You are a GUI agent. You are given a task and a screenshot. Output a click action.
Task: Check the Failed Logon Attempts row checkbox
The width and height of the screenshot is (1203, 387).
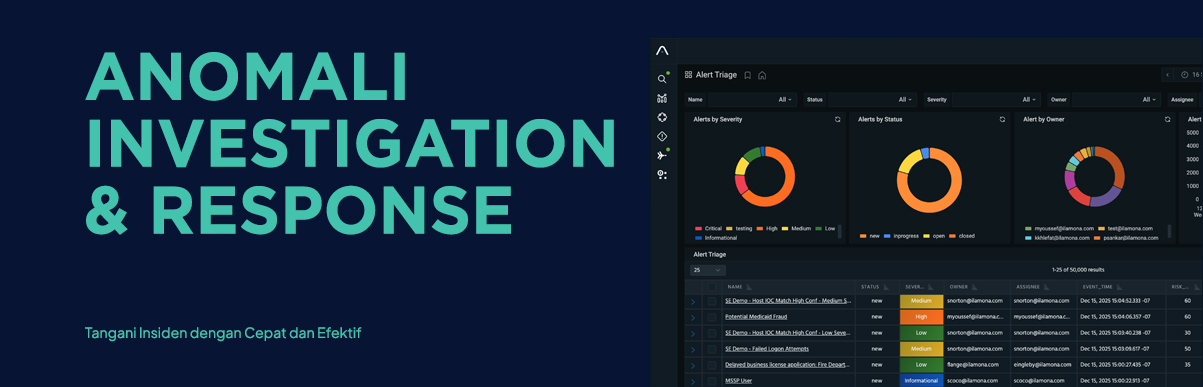click(712, 349)
